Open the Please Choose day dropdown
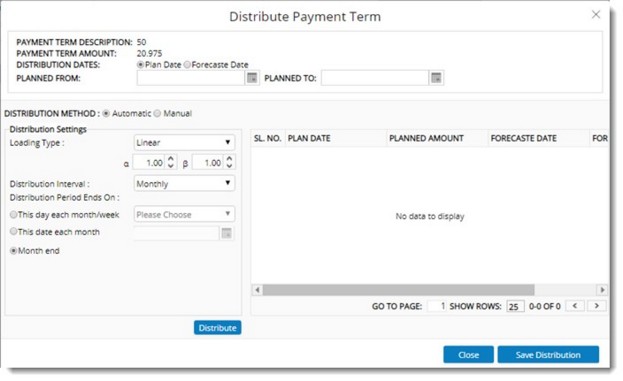Screen dimensions: 623x381 click(184, 215)
